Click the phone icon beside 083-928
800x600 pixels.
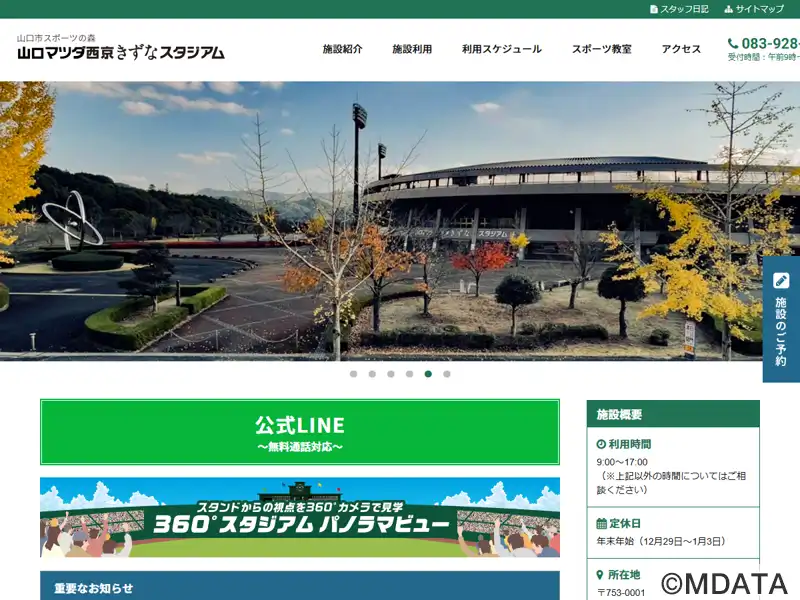click(x=733, y=43)
